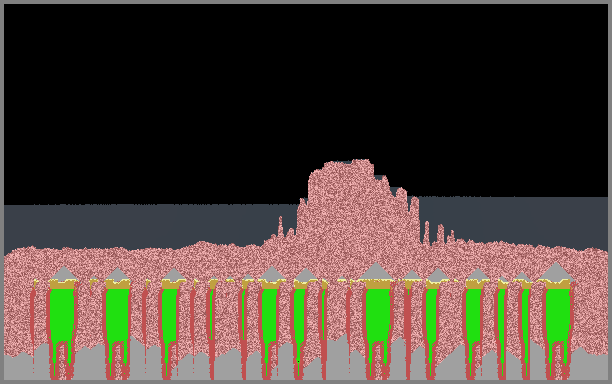The height and width of the screenshot is (384, 612).
Task: Click the large gray triangle cap under the mound
Action: (x=375, y=272)
